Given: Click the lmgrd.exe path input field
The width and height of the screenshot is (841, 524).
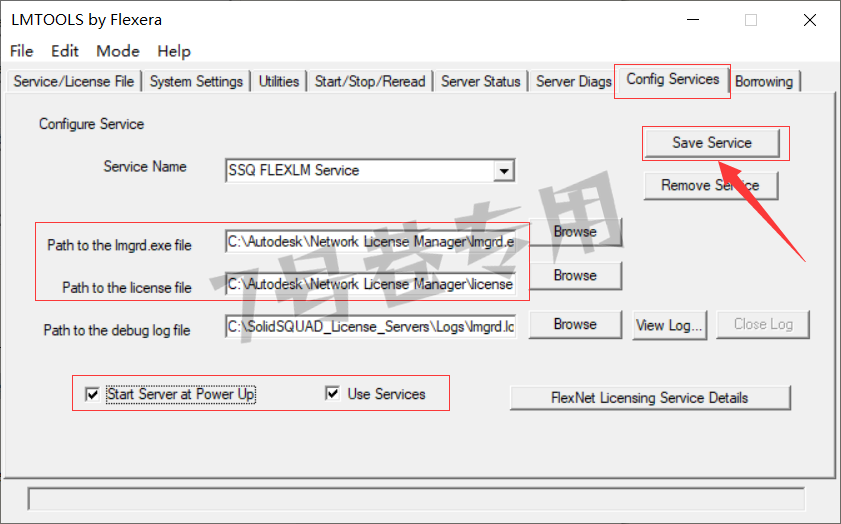Looking at the screenshot, I should click(371, 242).
